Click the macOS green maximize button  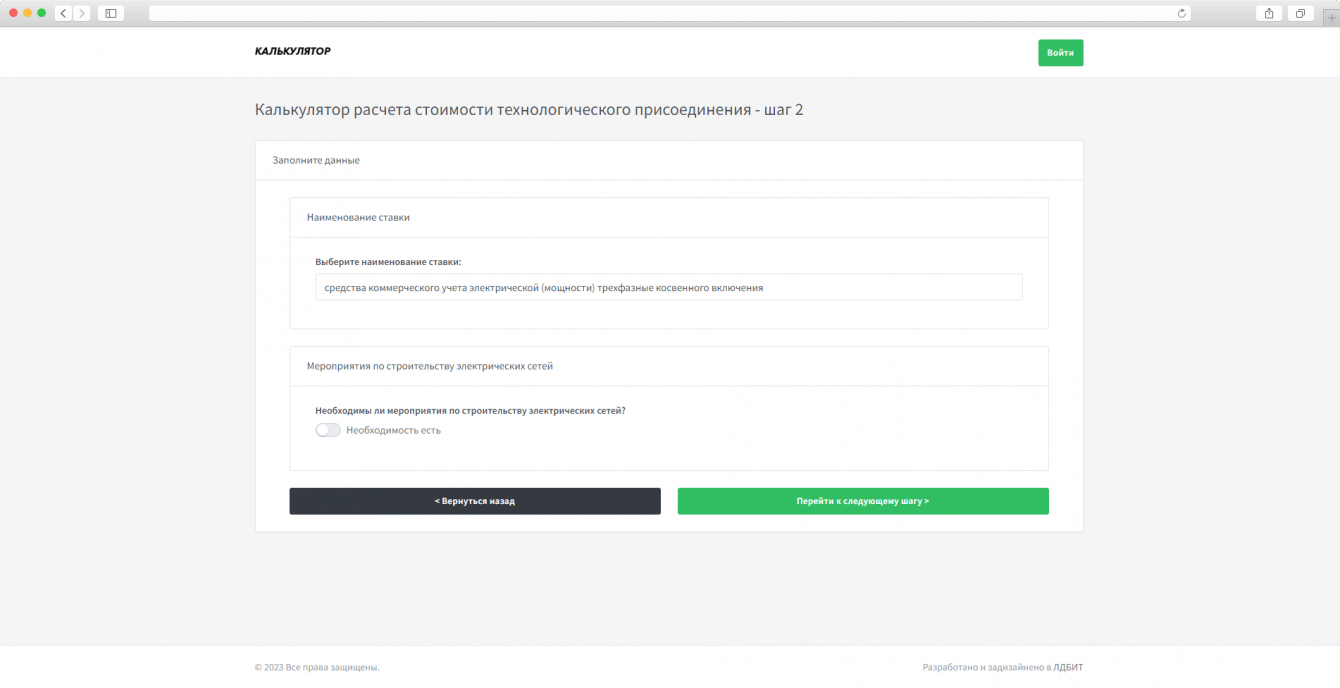[42, 13]
